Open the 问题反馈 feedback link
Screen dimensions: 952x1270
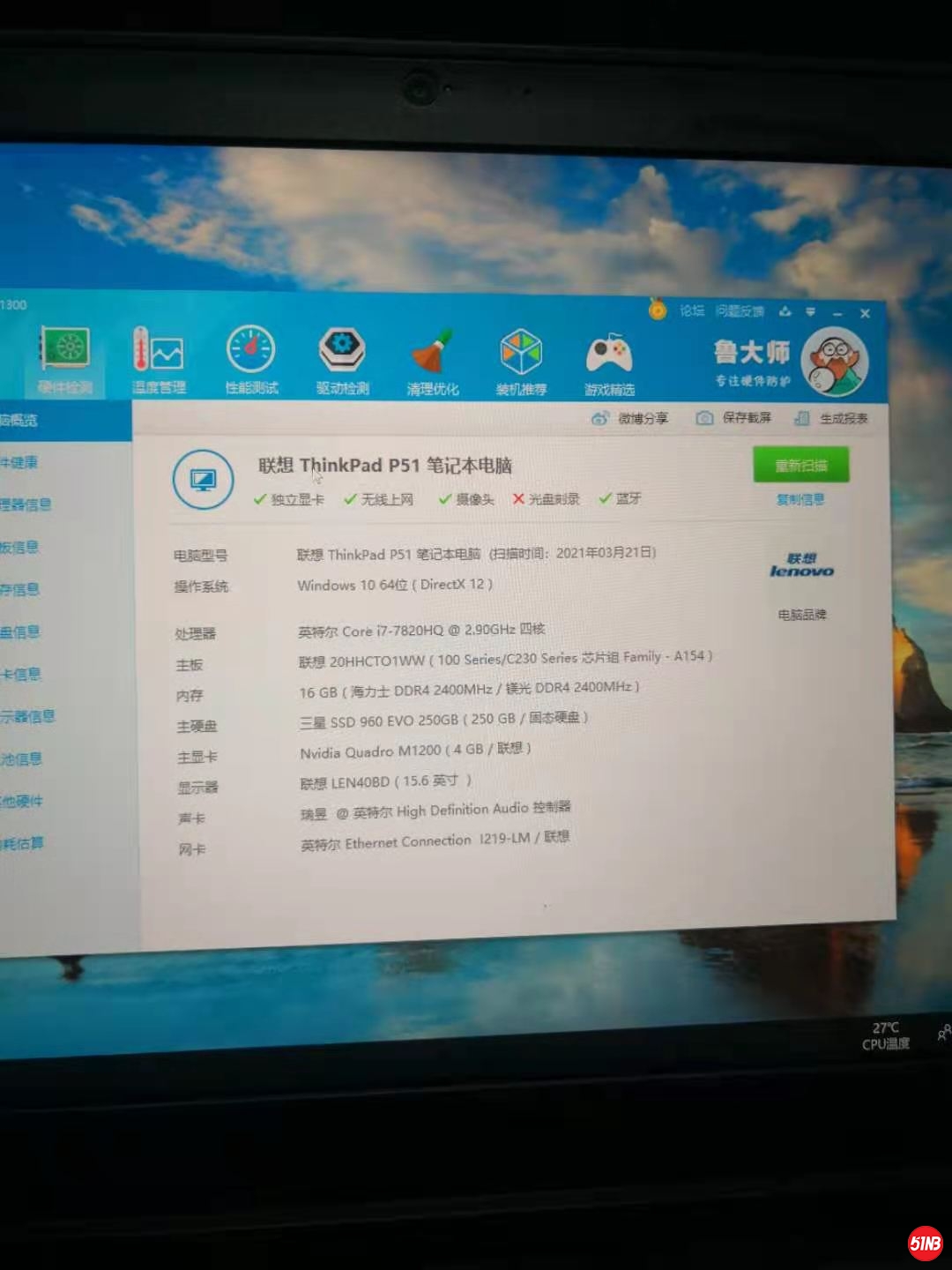[x=740, y=311]
